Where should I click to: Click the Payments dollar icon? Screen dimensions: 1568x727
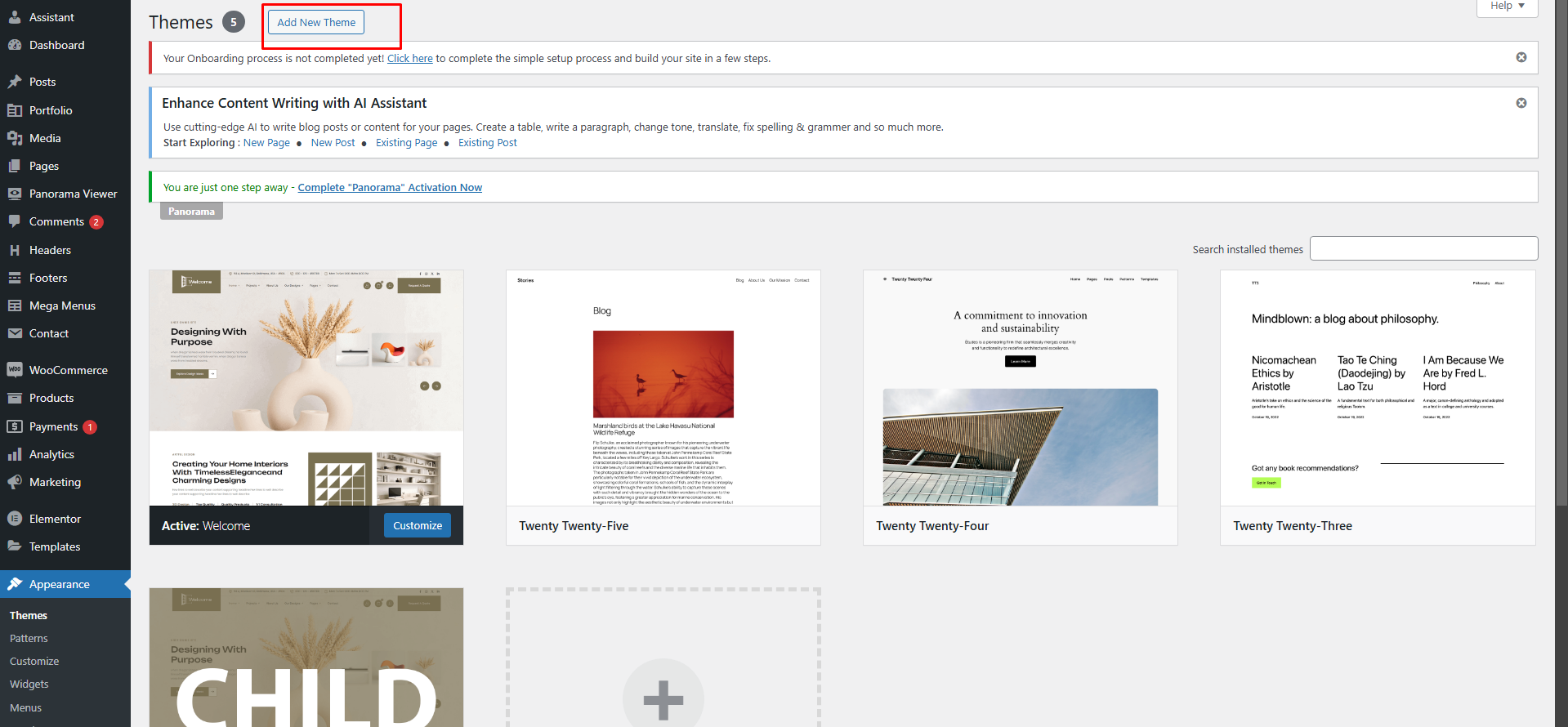15,426
